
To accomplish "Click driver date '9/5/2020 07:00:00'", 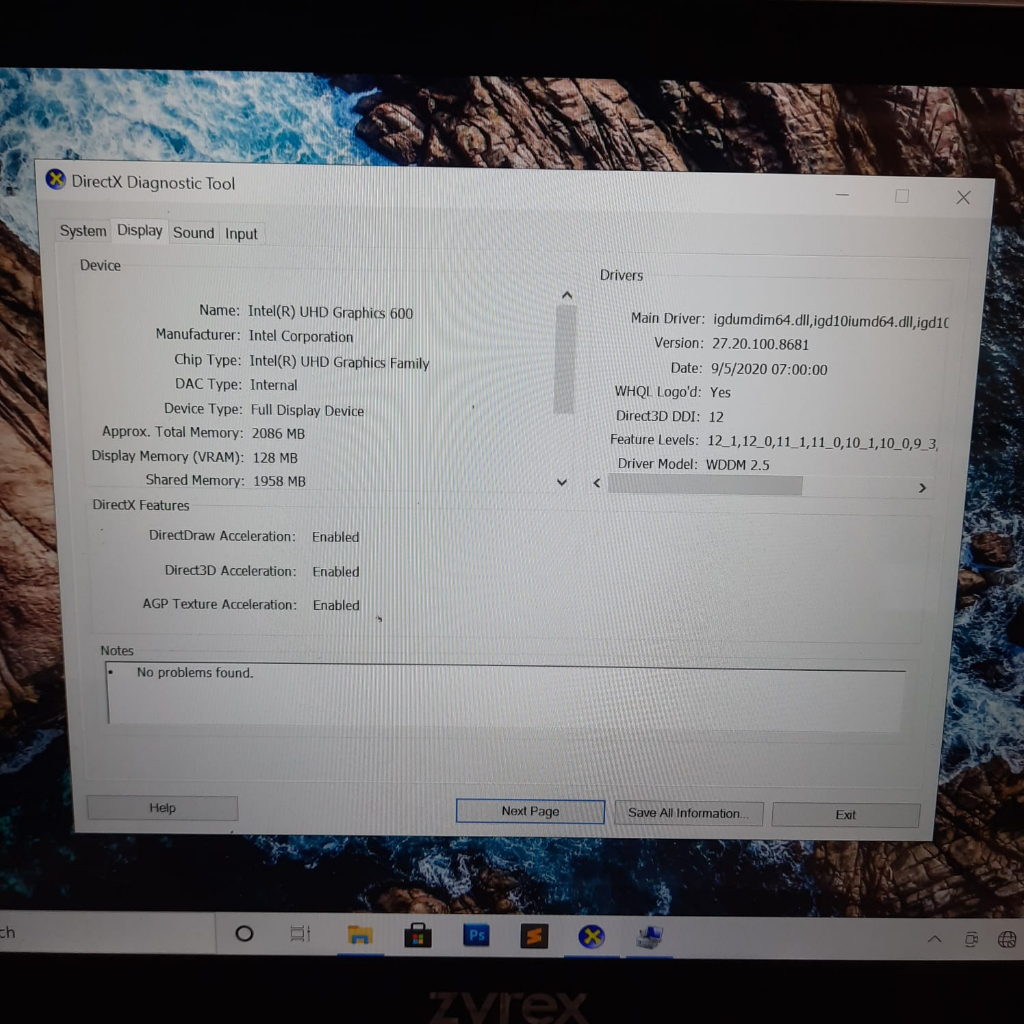I will pyautogui.click(x=769, y=370).
